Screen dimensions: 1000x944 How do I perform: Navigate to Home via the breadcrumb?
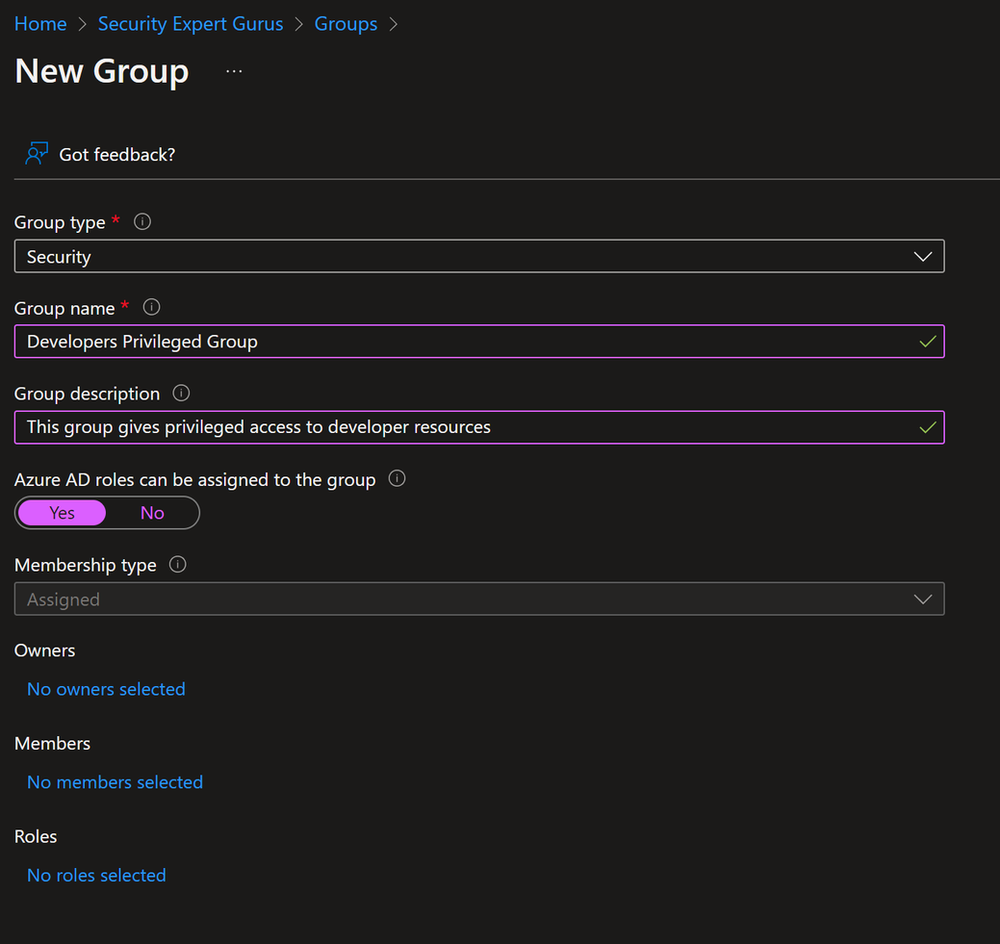40,23
